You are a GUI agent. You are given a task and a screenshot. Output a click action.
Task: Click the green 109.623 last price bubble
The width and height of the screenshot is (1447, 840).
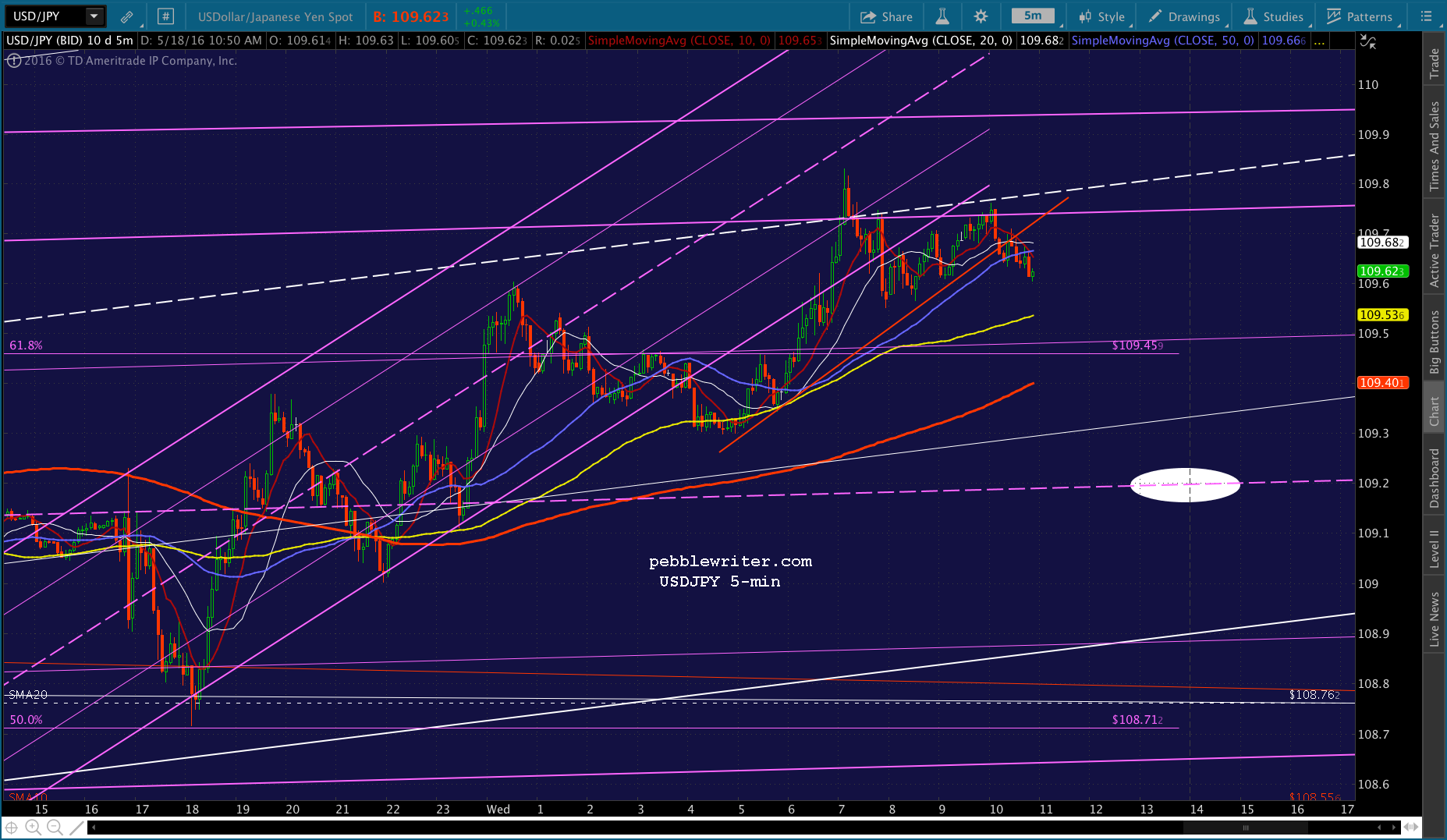1382,271
